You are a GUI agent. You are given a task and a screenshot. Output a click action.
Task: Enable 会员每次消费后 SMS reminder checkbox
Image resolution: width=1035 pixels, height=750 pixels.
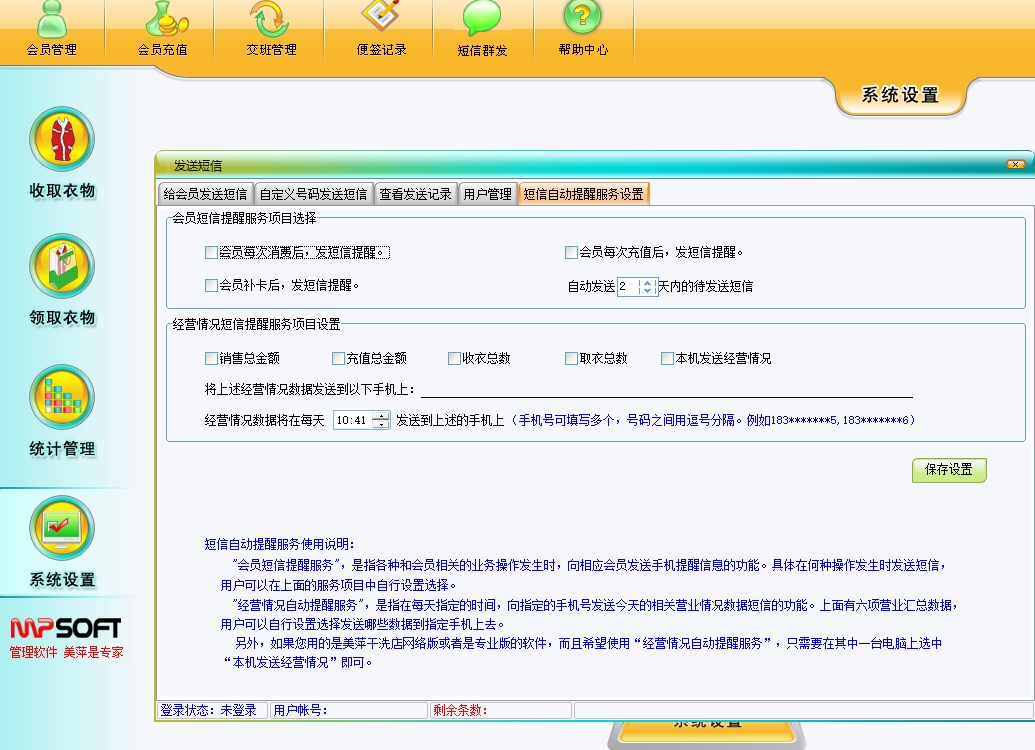pyautogui.click(x=211, y=253)
